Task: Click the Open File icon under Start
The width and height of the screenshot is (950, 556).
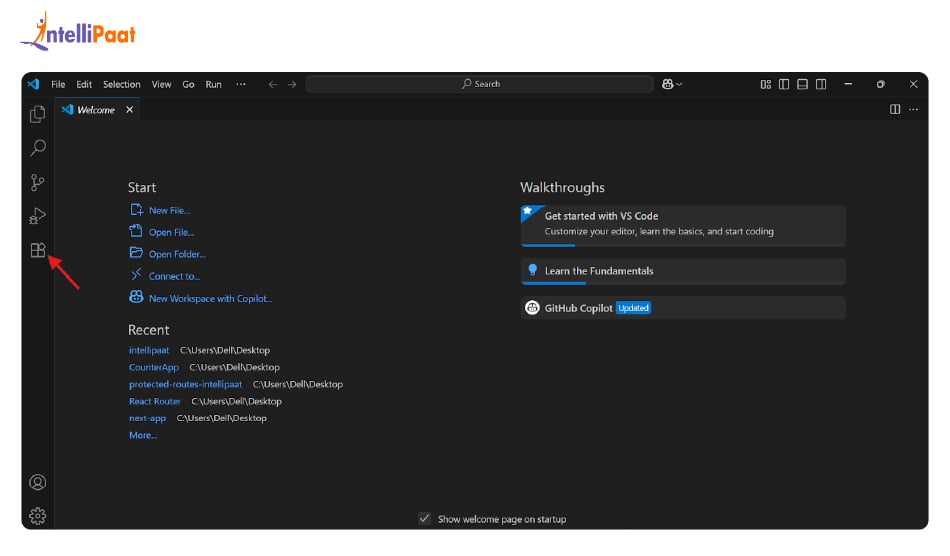Action: click(136, 231)
